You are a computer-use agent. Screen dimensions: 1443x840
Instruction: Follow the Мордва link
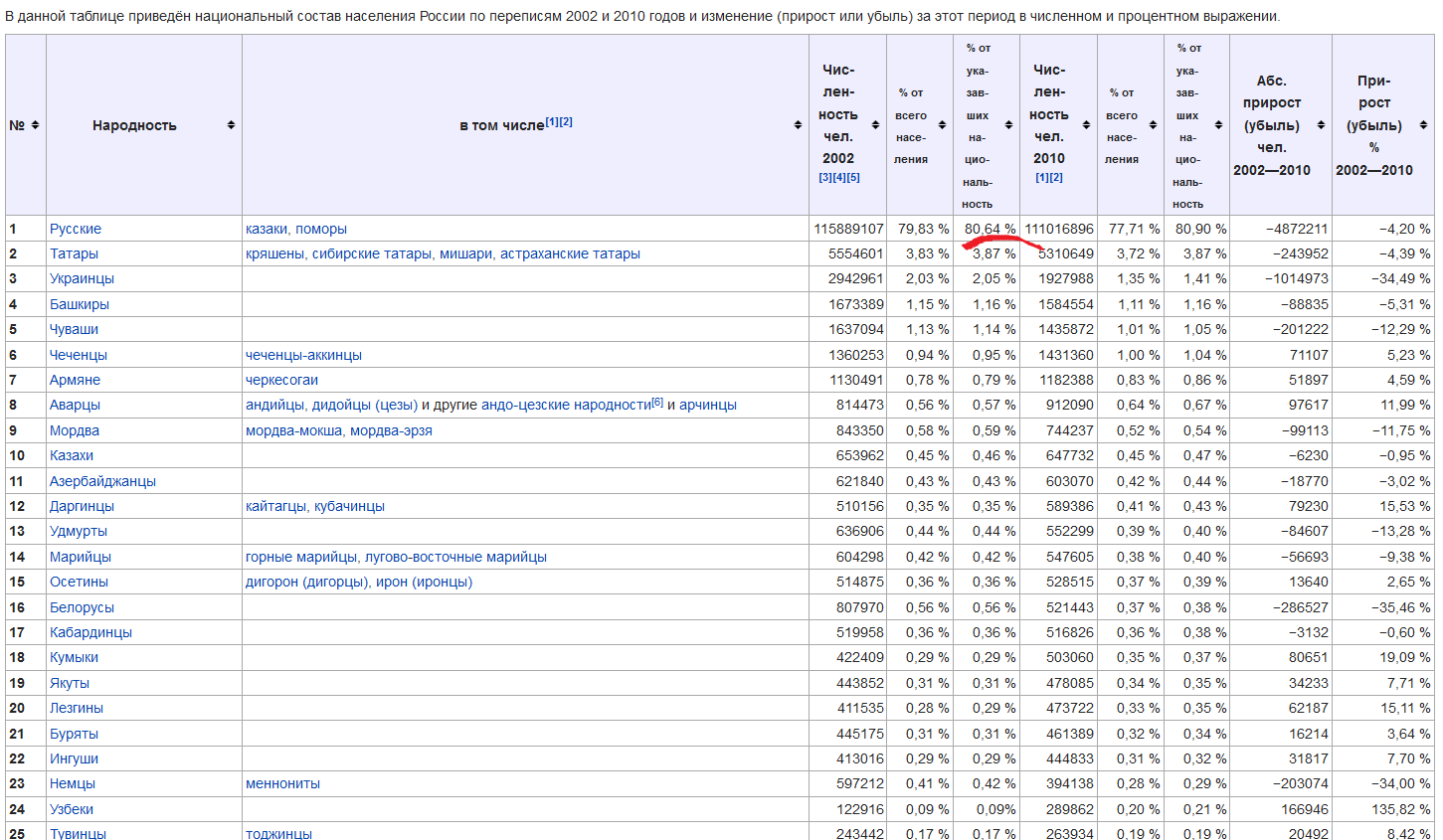75,430
